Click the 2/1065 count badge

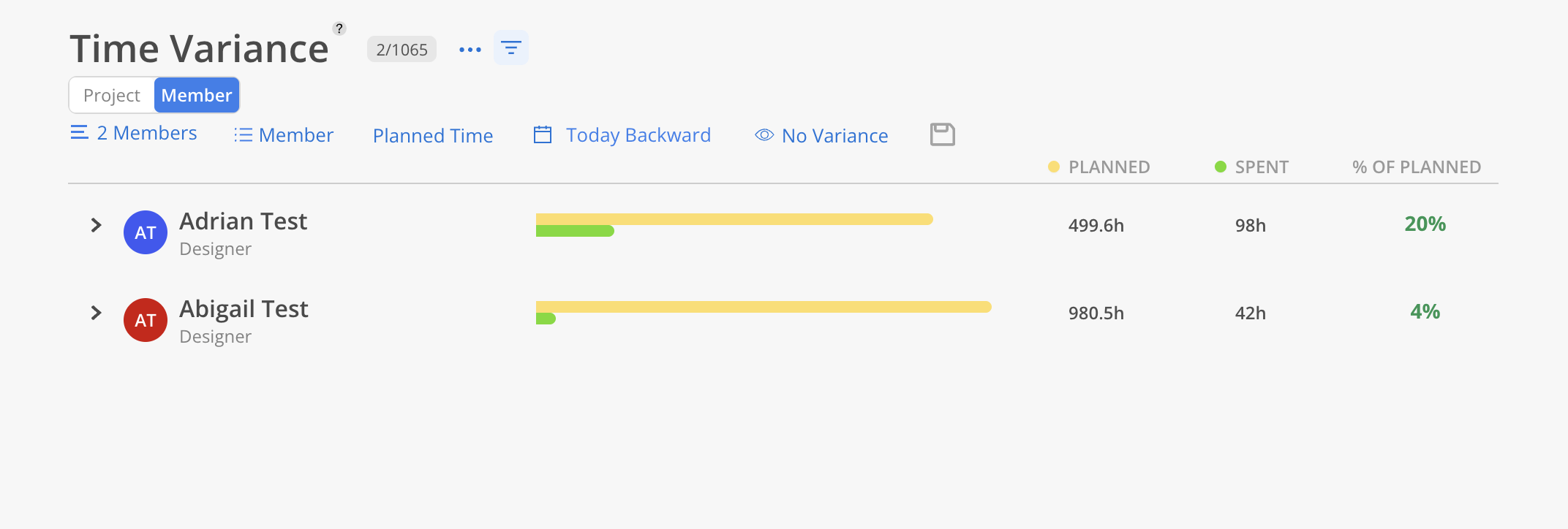tap(402, 50)
